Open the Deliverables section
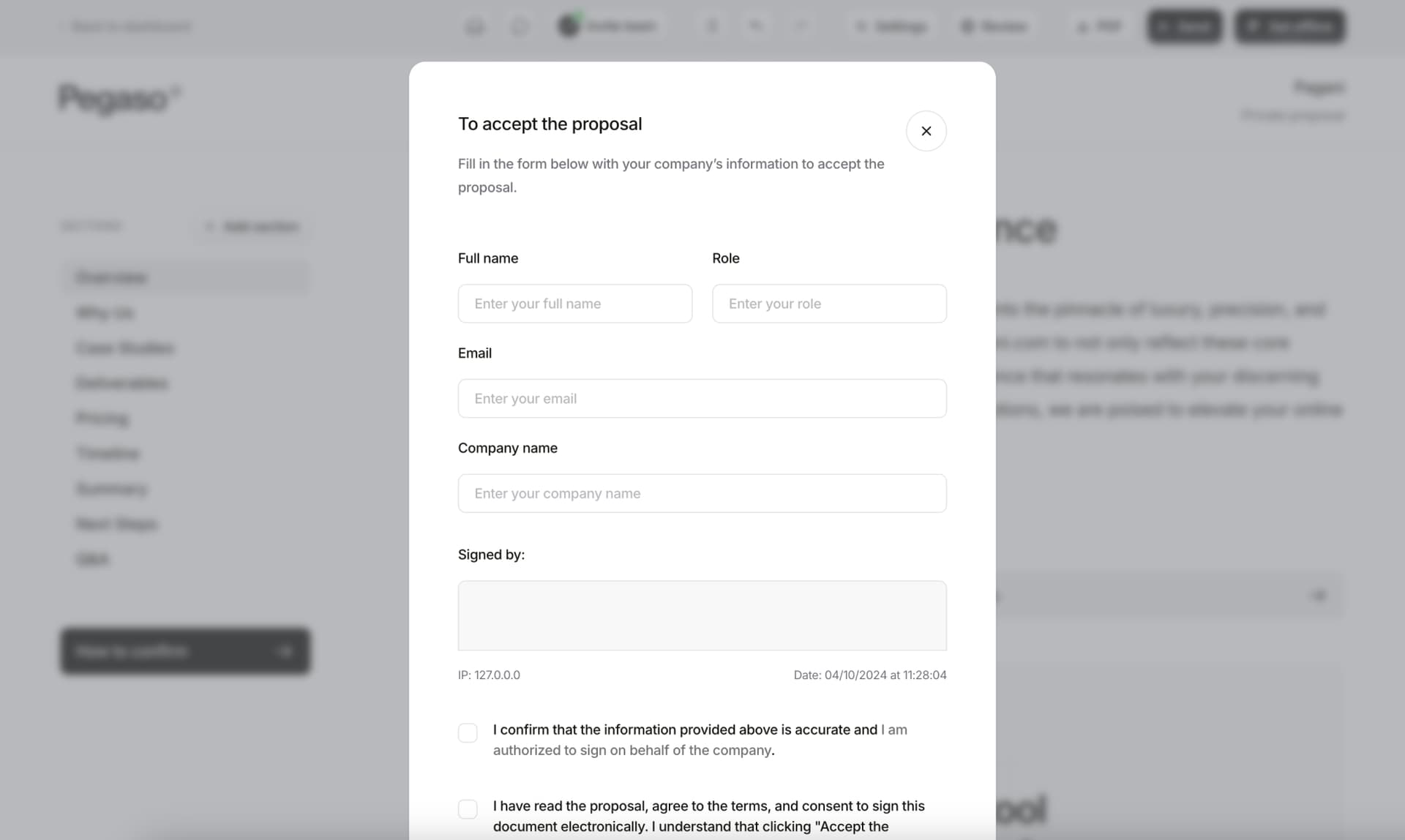 pyautogui.click(x=122, y=383)
